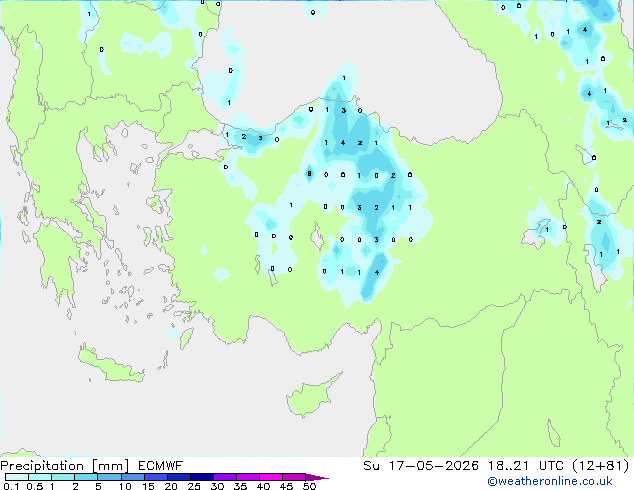The height and width of the screenshot is (490, 634).
Task: Click the 'Precipitation' title word
Action: pos(42,466)
